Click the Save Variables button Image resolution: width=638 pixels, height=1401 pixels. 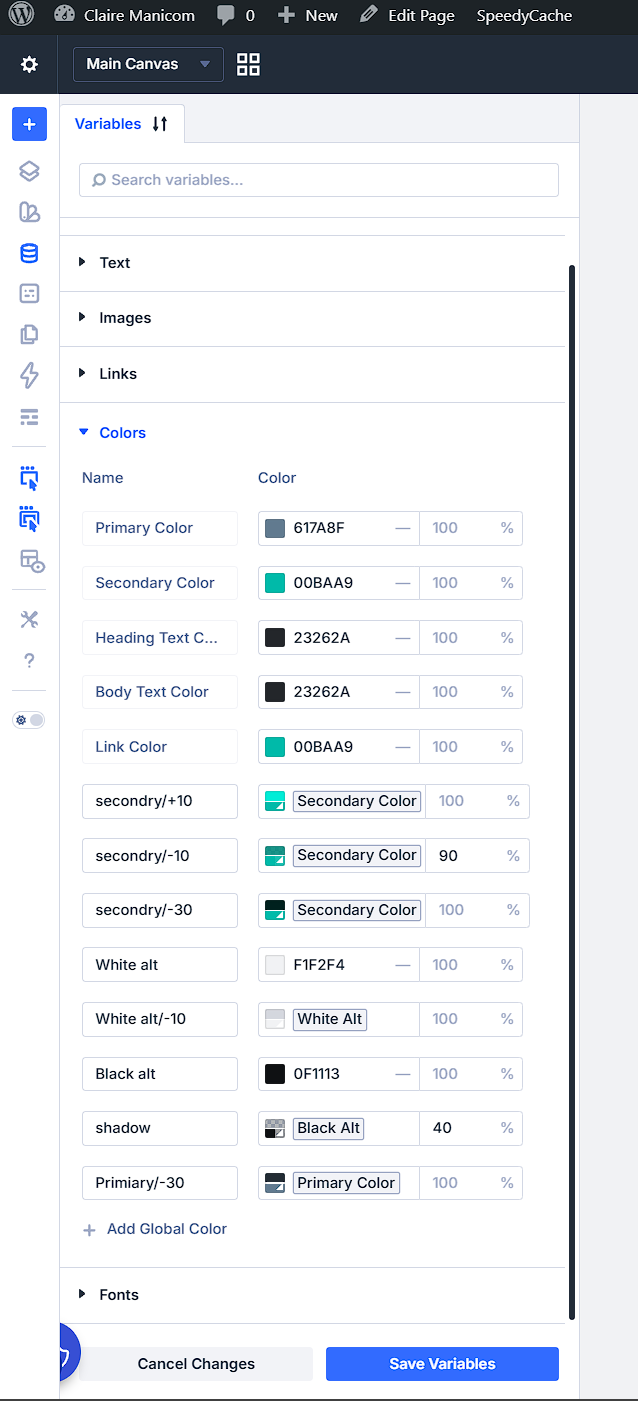(442, 1364)
